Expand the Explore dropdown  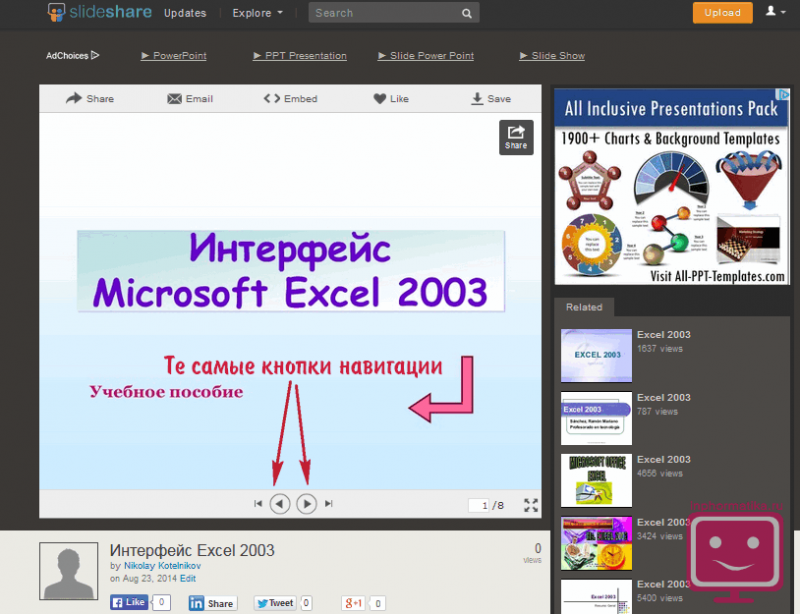tap(257, 13)
